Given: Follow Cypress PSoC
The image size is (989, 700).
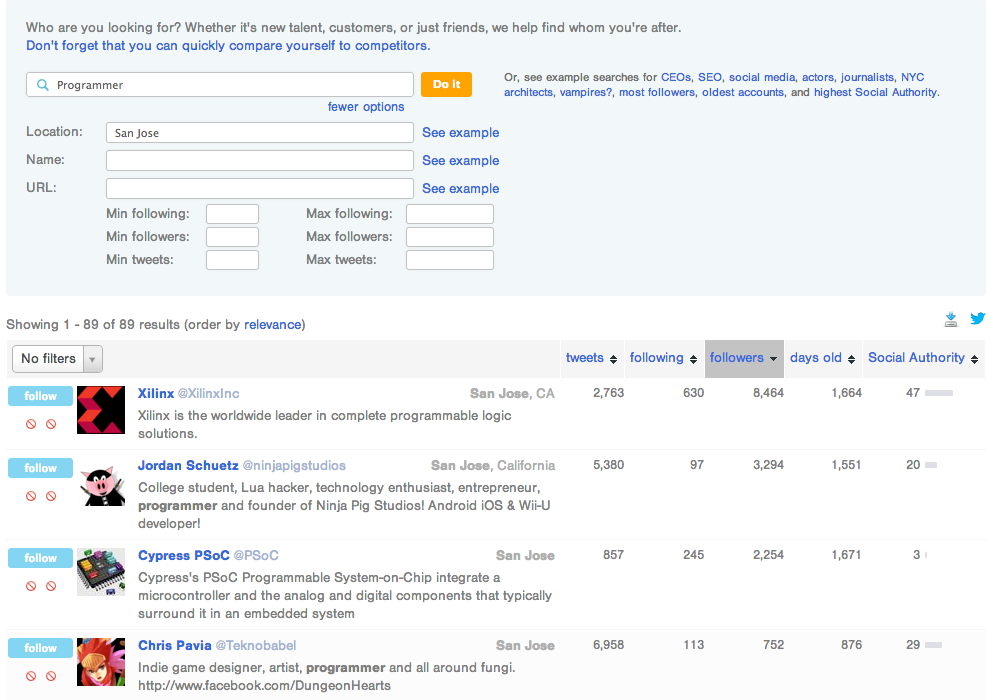Looking at the screenshot, I should pyautogui.click(x=40, y=558).
